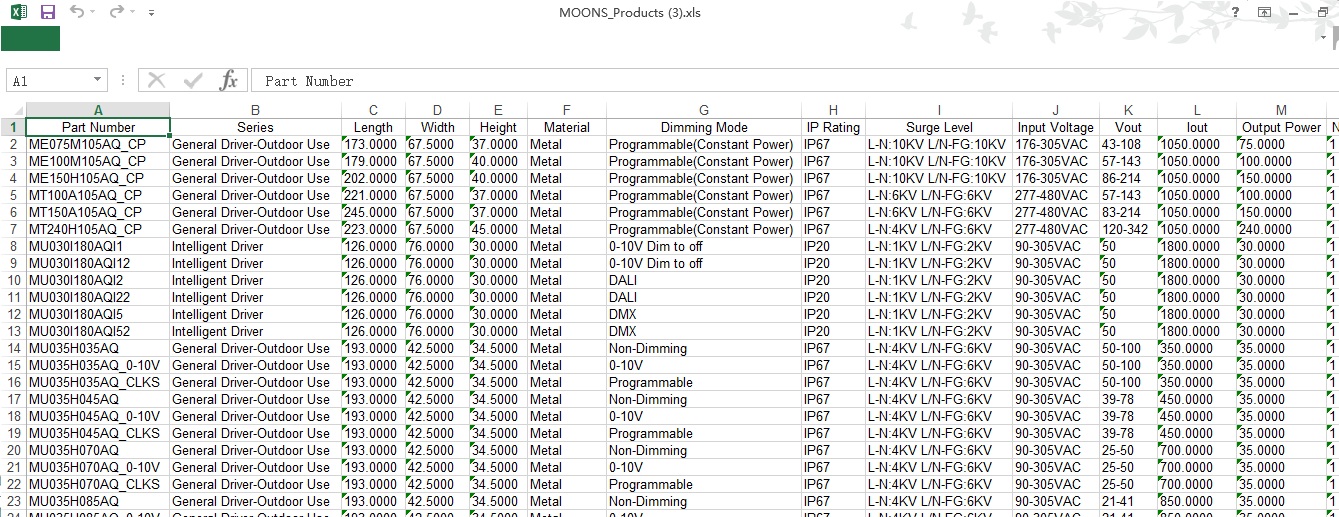Screen dimensions: 1339x517
Task: Click the Redo arrow icon
Action: point(116,12)
